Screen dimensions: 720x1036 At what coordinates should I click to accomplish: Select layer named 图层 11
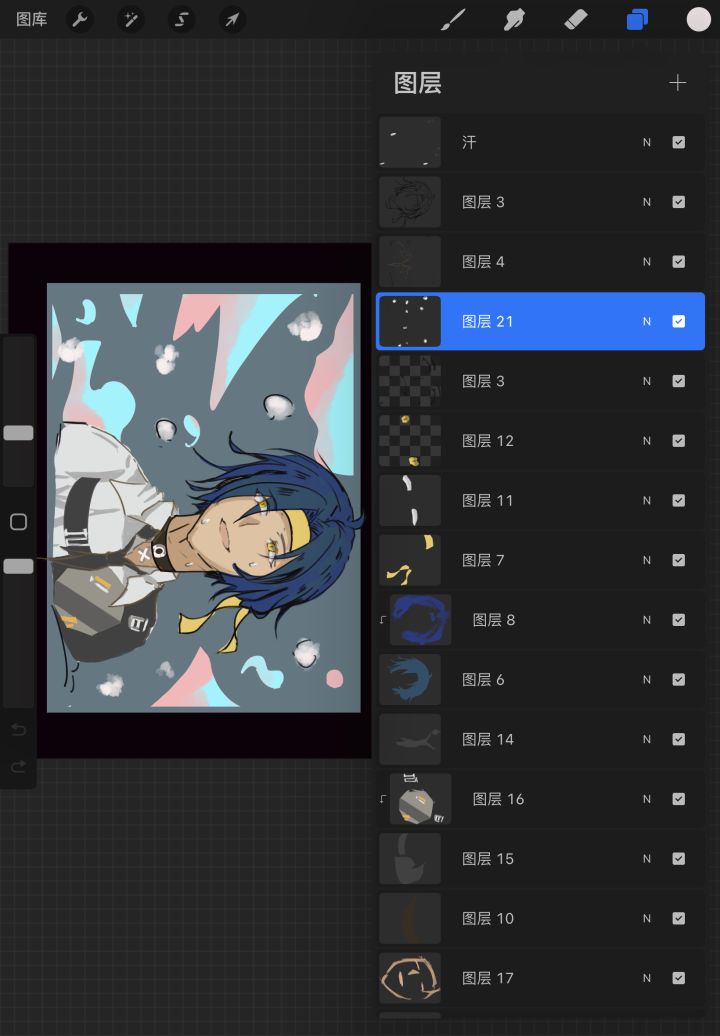[x=540, y=500]
